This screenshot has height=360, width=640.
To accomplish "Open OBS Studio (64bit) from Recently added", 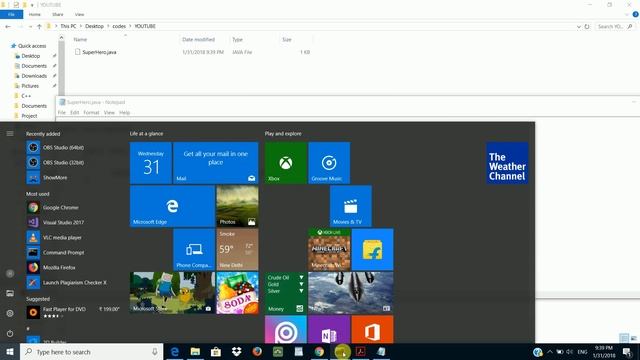I will (x=55, y=147).
